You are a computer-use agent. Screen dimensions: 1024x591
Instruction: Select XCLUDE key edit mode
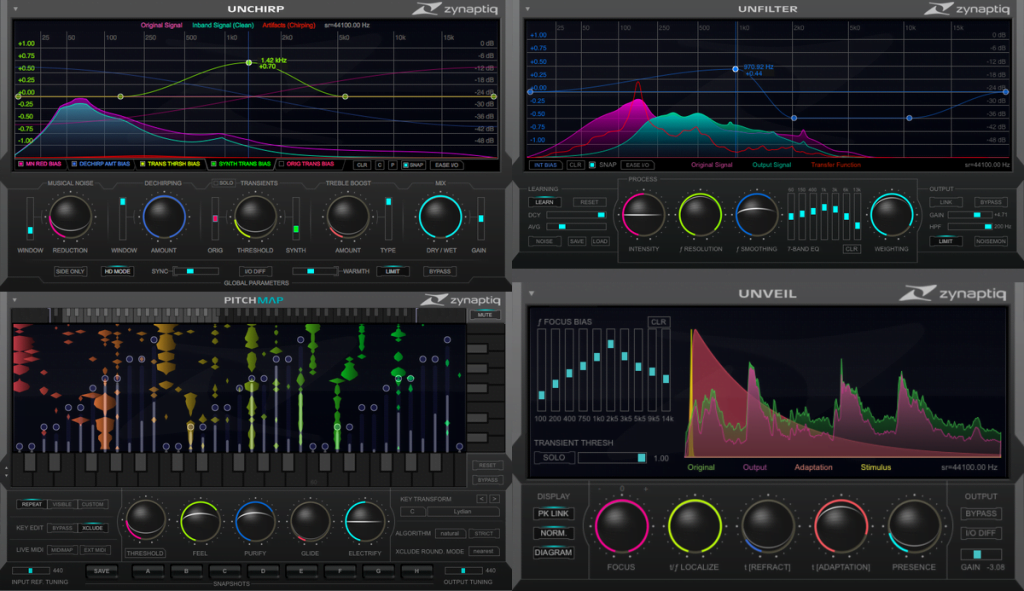[93, 528]
